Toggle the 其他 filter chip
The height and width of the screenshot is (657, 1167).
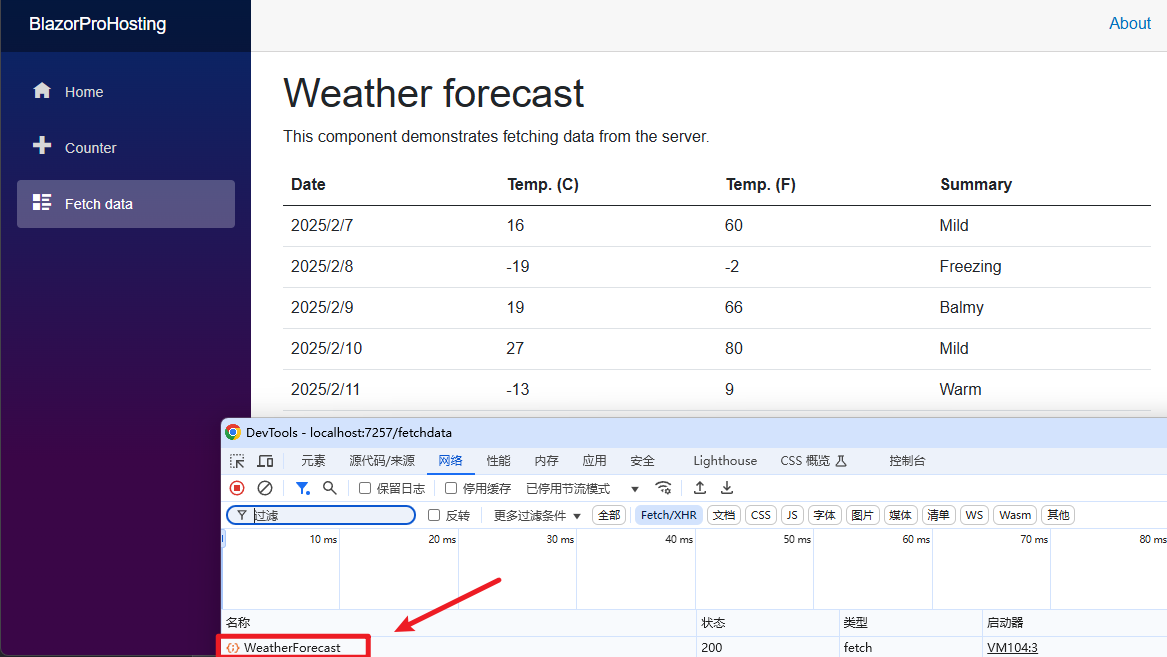point(1058,515)
